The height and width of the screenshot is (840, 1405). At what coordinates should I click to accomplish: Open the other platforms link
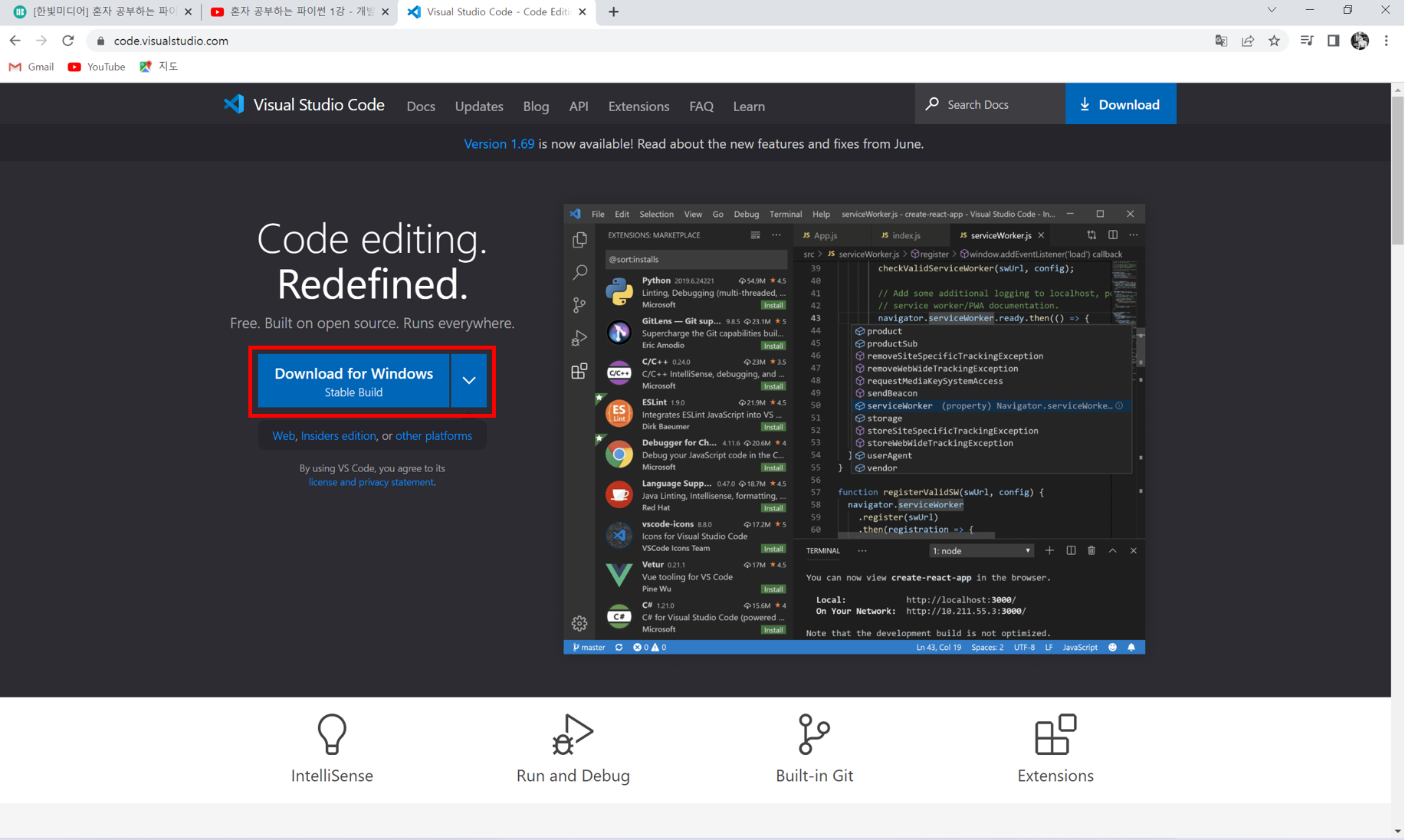(x=434, y=436)
